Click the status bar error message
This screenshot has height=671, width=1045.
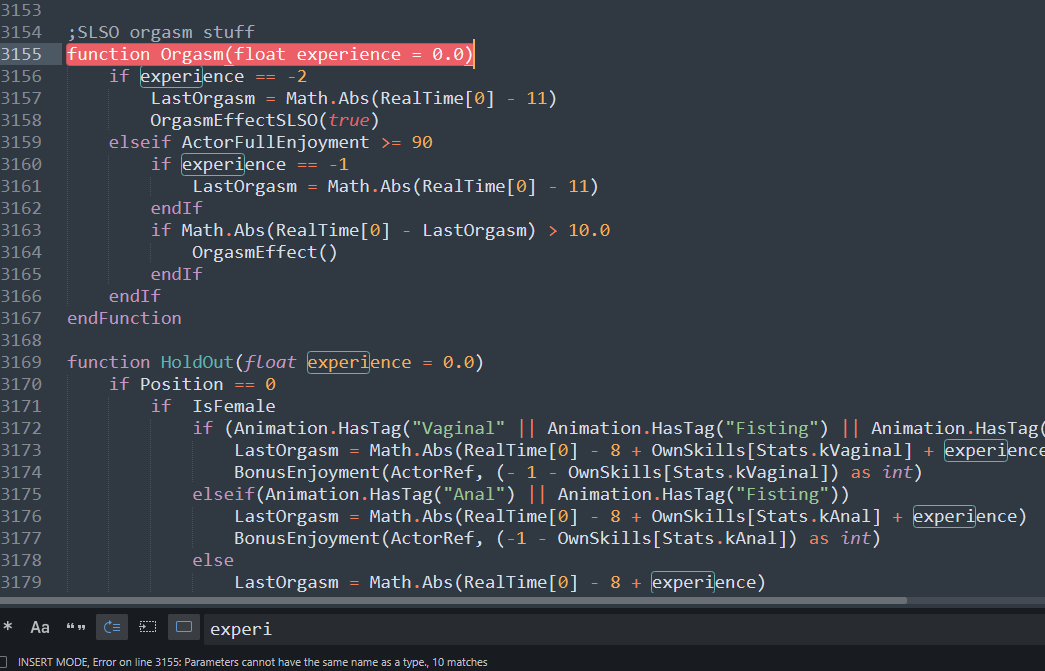[250, 662]
